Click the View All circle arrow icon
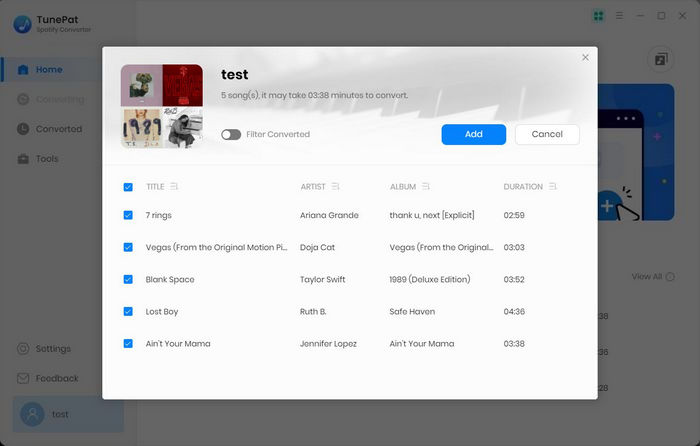Screen dimensions: 700x446 (x=670, y=277)
